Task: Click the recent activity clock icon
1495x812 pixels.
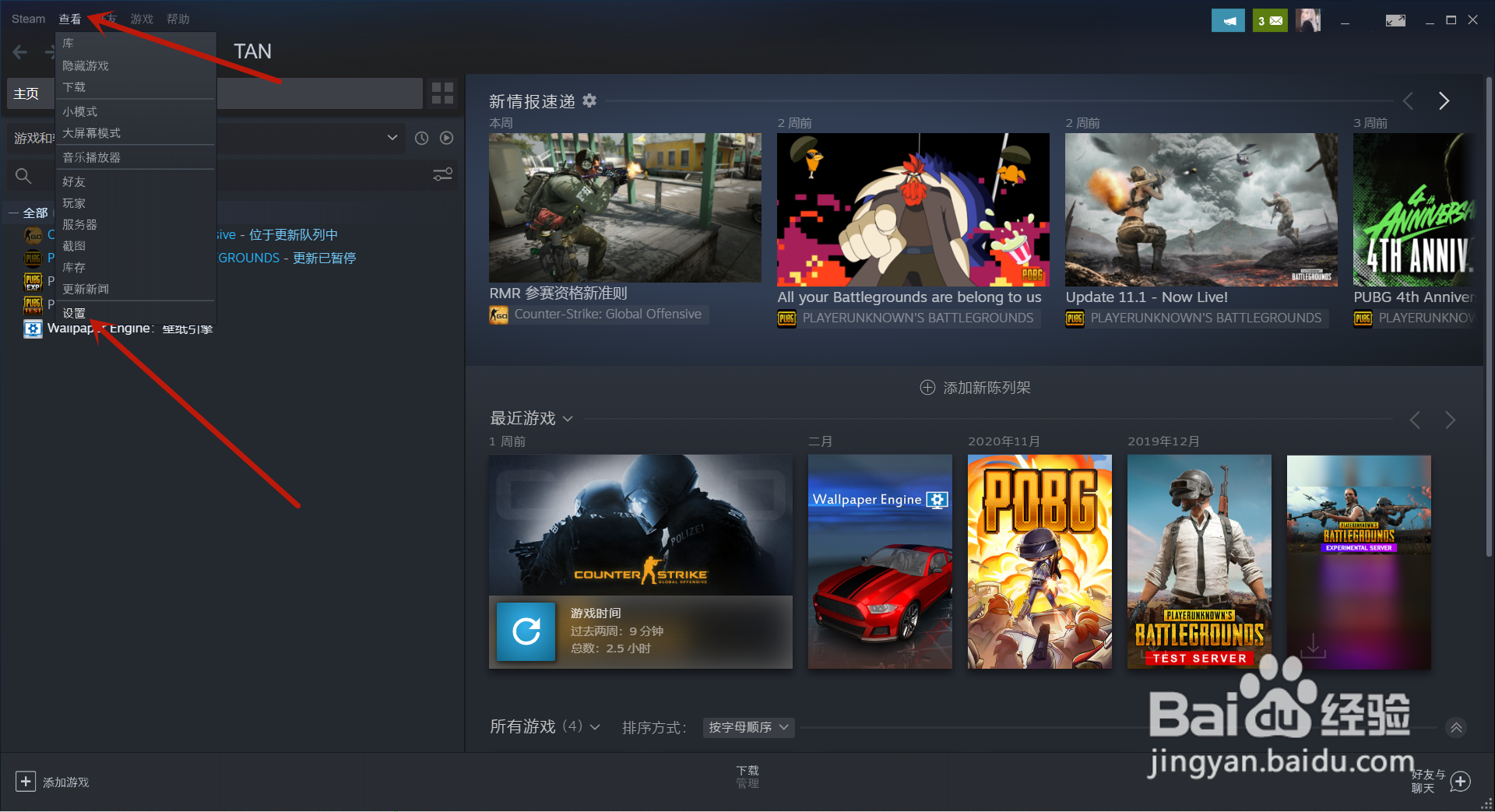Action: pyautogui.click(x=421, y=138)
